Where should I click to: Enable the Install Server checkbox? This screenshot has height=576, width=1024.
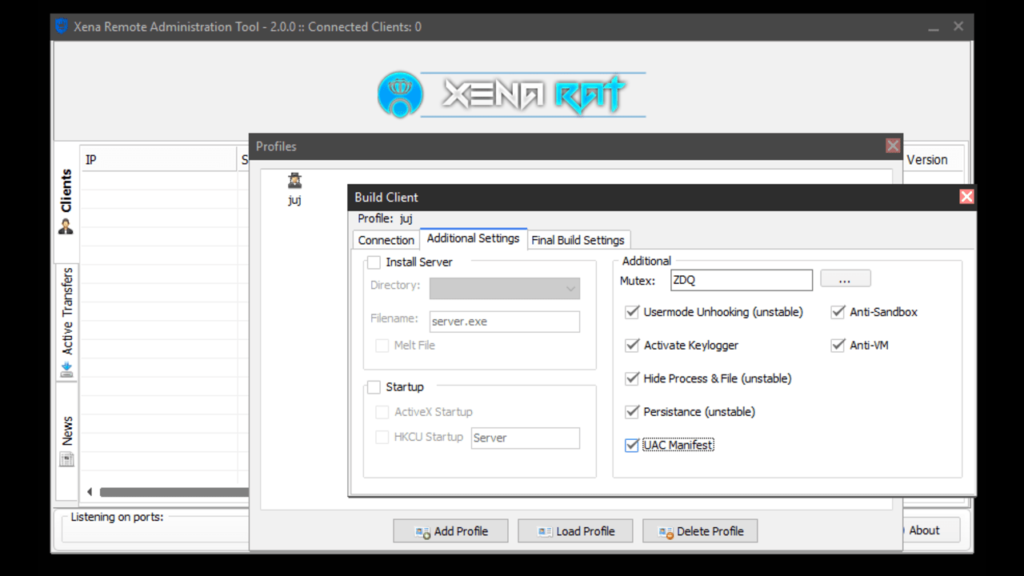[x=374, y=263]
